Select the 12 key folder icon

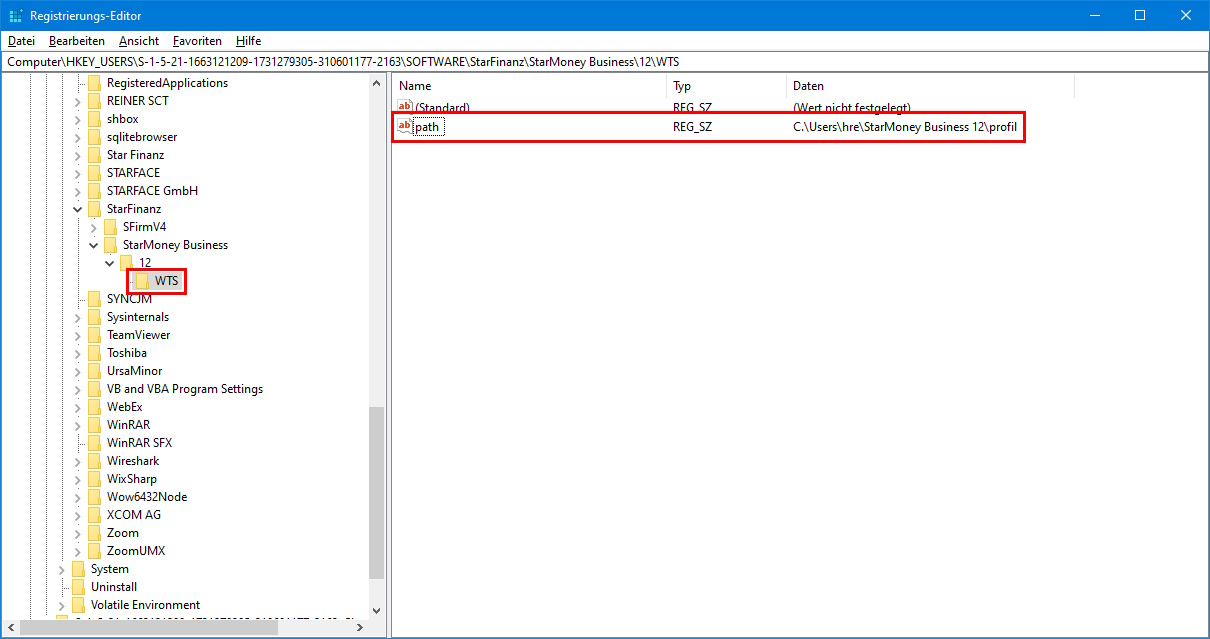coord(127,263)
